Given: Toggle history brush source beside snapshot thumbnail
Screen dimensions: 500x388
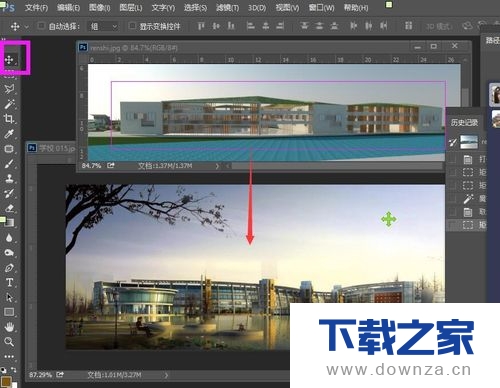Looking at the screenshot, I should click(x=452, y=142).
